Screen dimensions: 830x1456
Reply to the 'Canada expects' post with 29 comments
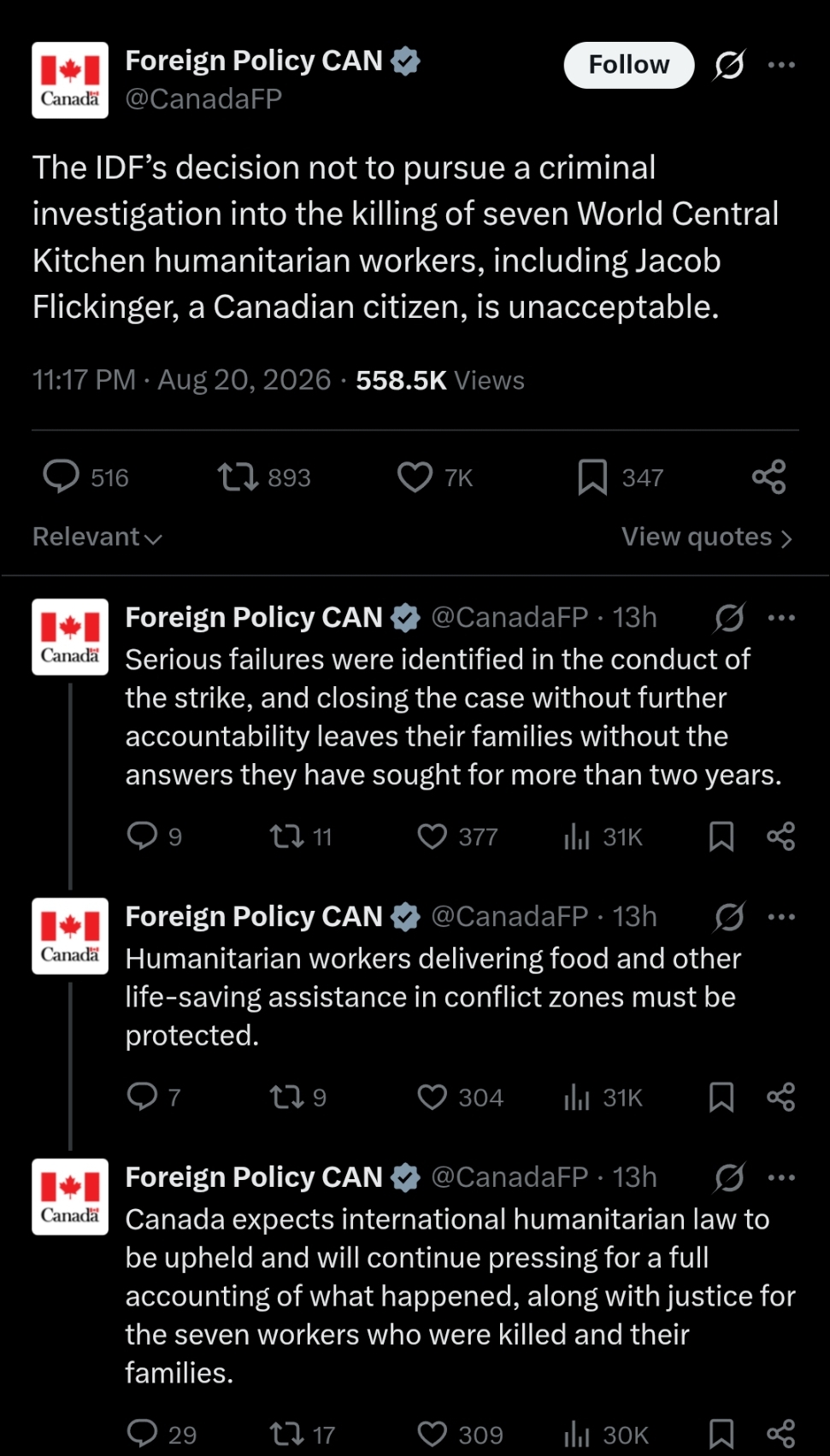(x=162, y=1434)
